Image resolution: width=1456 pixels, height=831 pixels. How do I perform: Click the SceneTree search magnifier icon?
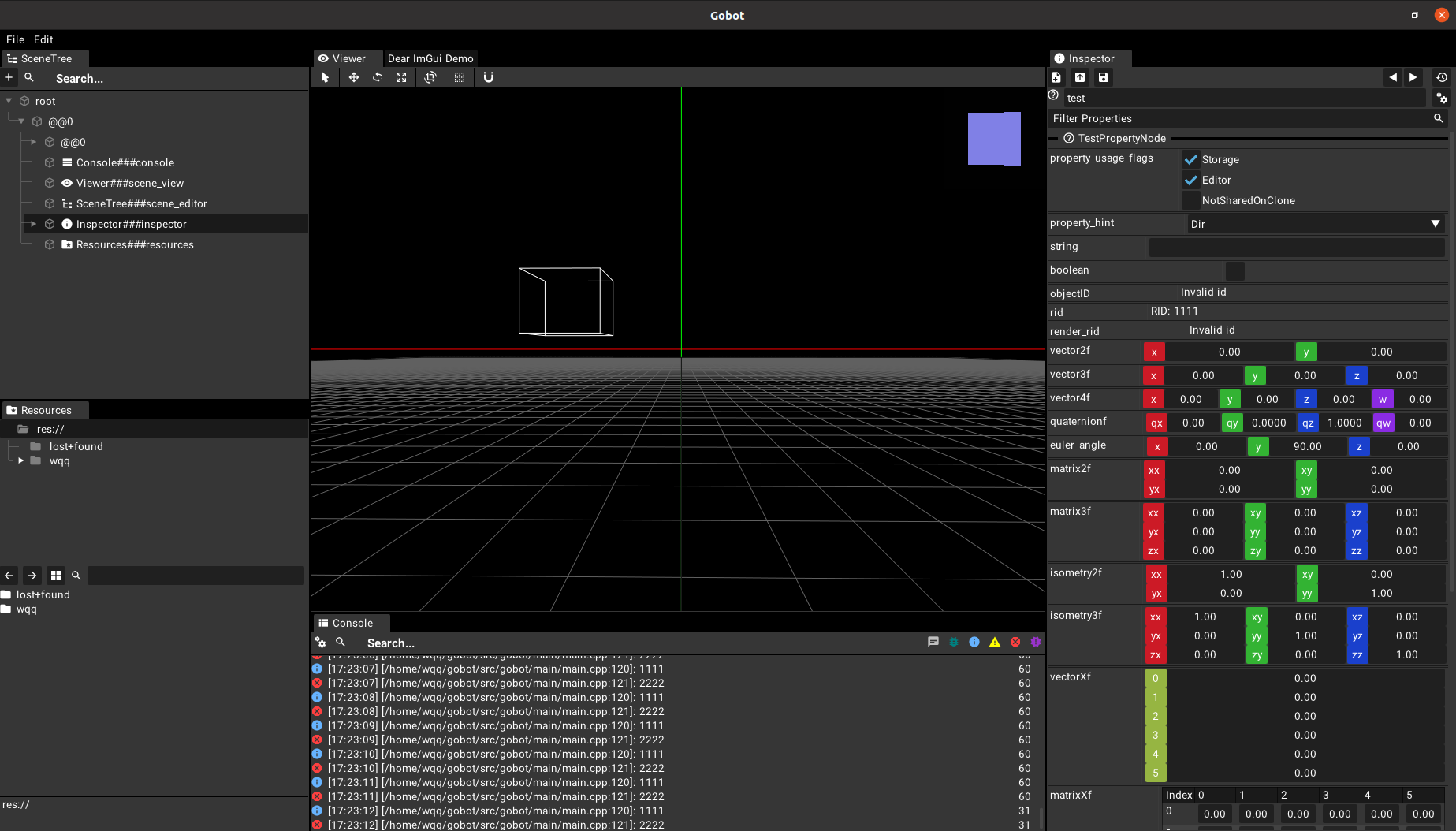tap(29, 77)
